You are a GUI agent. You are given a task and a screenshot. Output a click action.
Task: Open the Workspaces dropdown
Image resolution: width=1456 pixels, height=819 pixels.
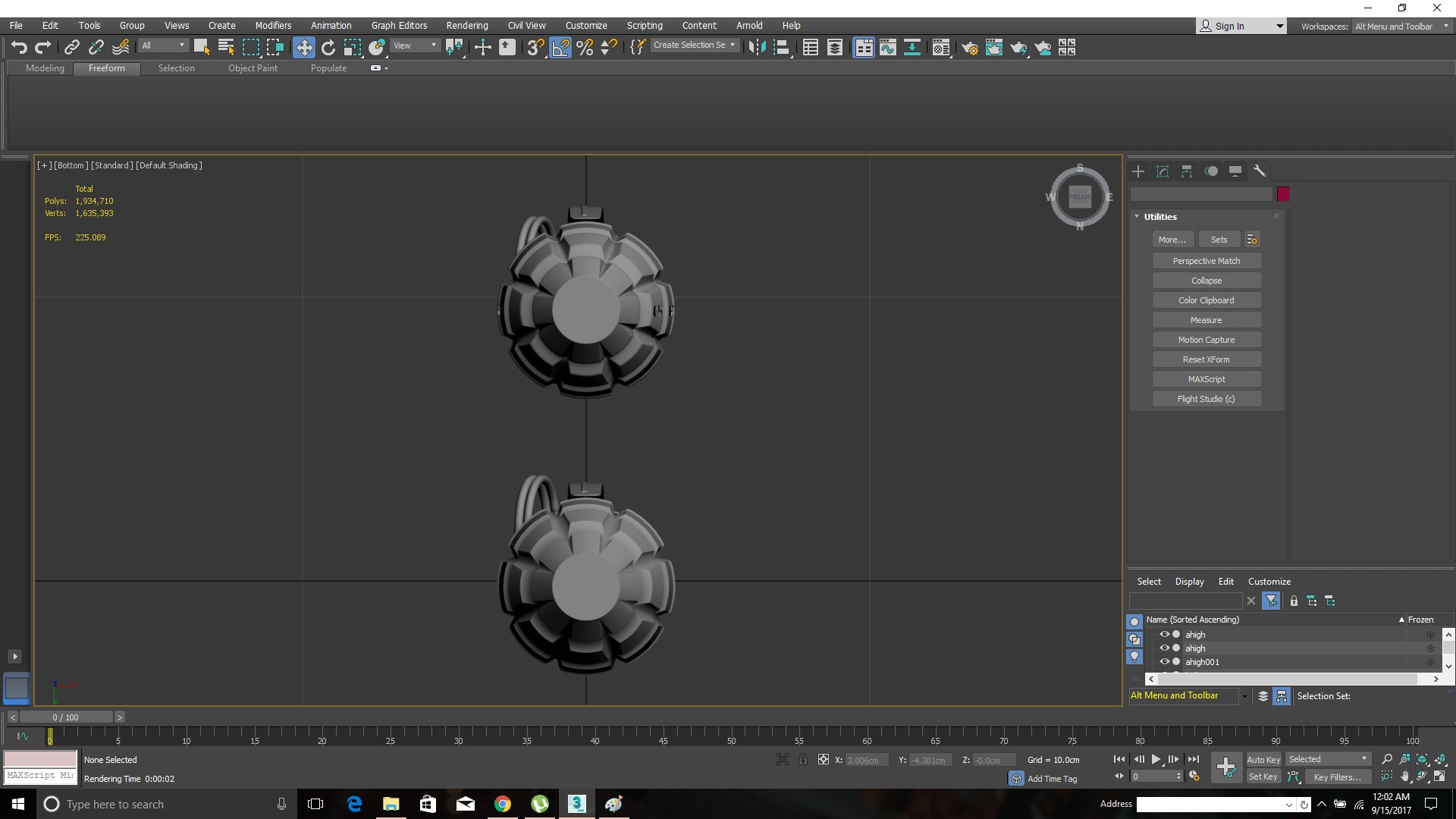point(1401,26)
